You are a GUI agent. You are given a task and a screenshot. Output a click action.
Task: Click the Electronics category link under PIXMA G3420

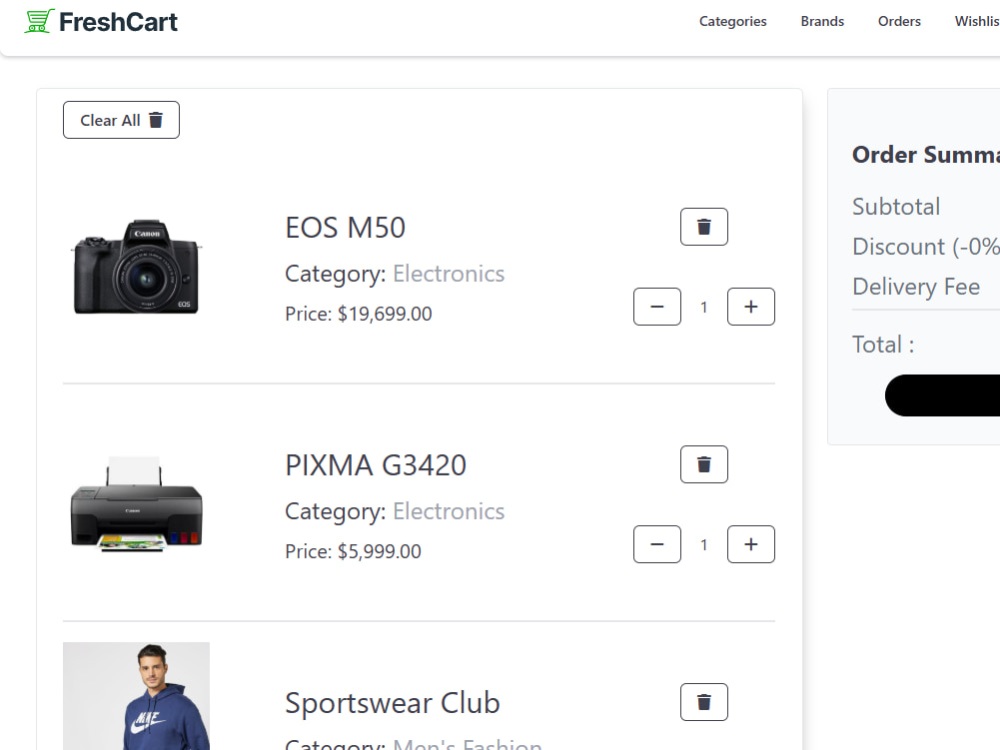[x=448, y=511]
